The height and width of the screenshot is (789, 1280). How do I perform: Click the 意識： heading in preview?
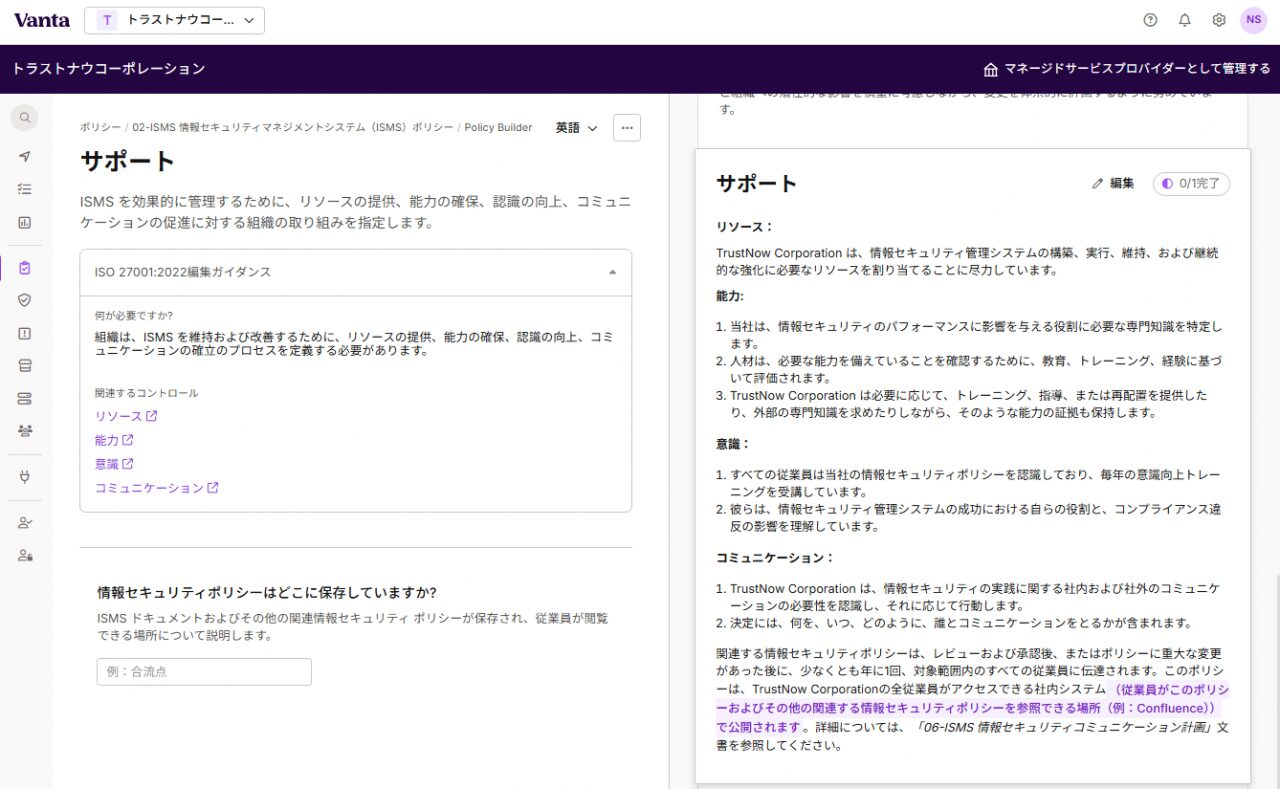click(733, 444)
